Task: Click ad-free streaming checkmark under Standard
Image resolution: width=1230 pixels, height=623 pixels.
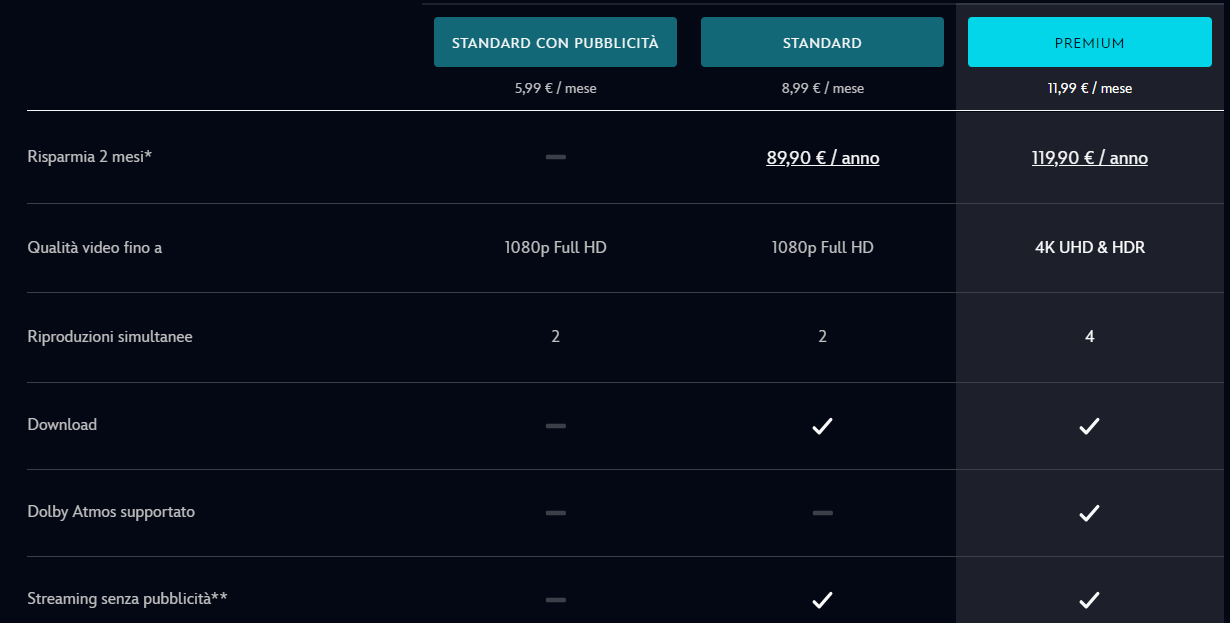Action: point(822,600)
